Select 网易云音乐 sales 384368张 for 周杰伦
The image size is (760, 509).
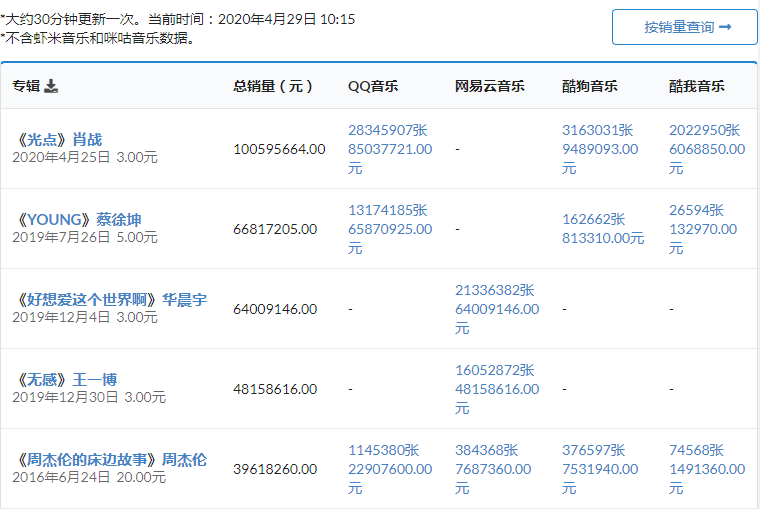(x=487, y=450)
